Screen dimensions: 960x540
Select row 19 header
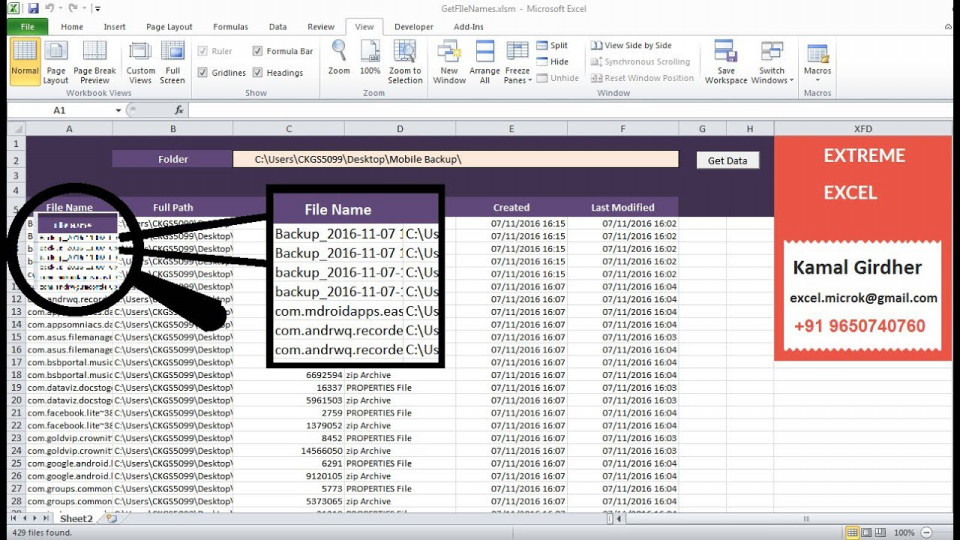[17, 388]
